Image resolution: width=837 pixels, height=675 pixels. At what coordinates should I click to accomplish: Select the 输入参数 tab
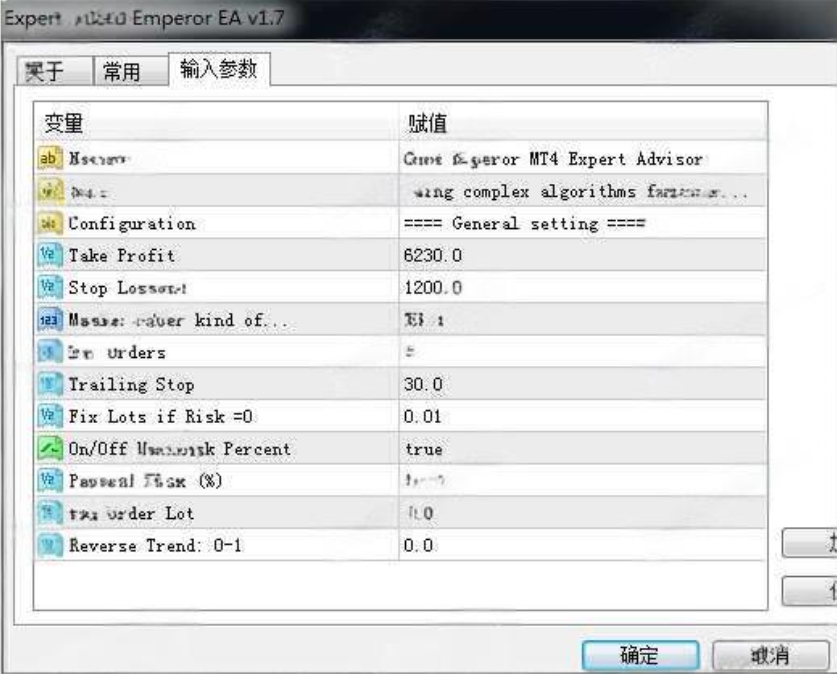[x=218, y=69]
